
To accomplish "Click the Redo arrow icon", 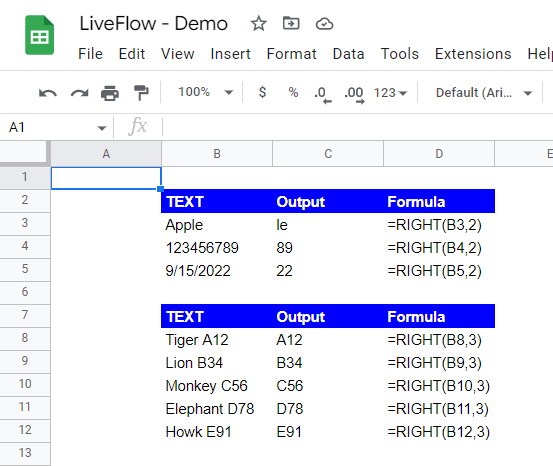I will point(79,93).
